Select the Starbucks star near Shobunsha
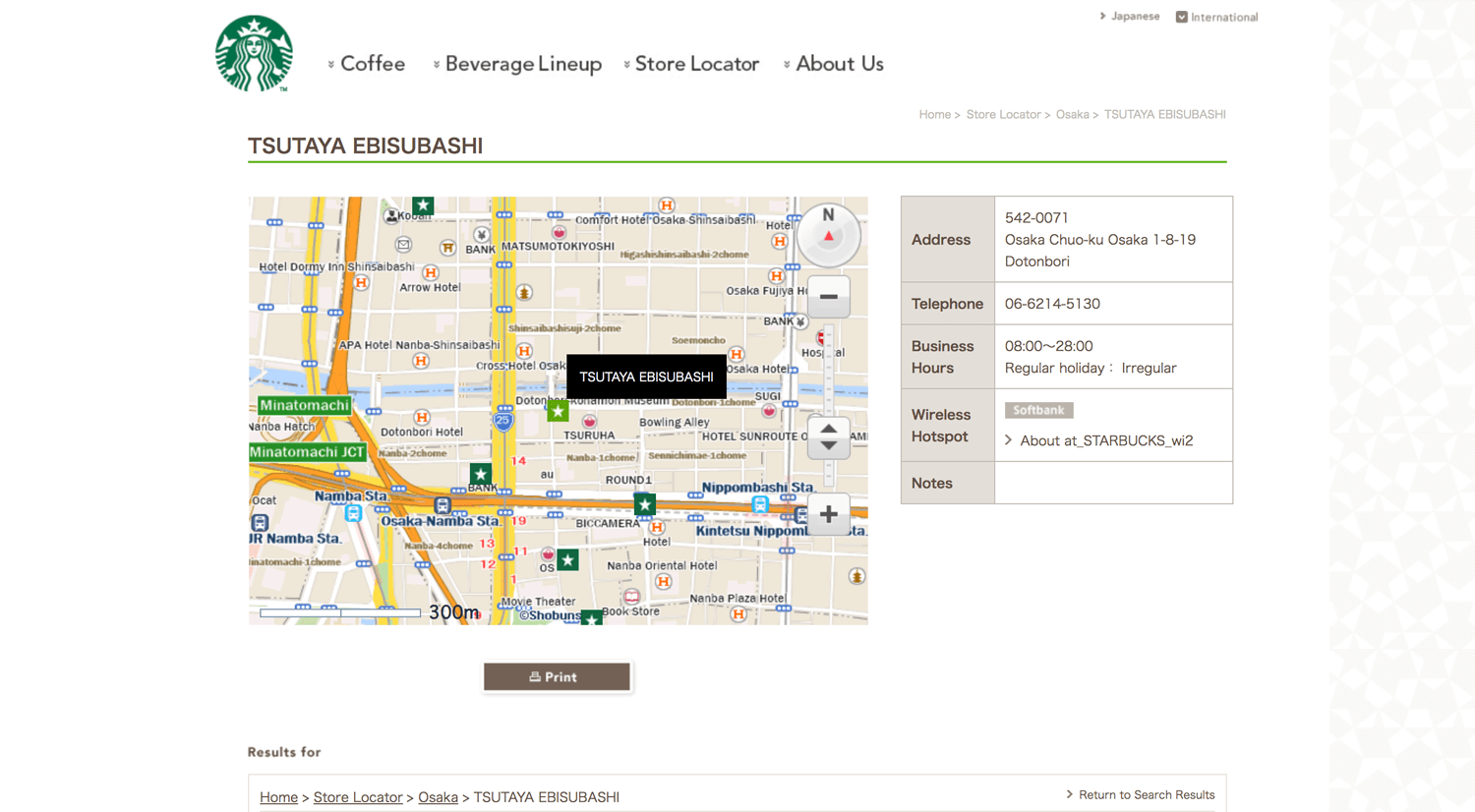The width and height of the screenshot is (1475, 812). tap(591, 617)
